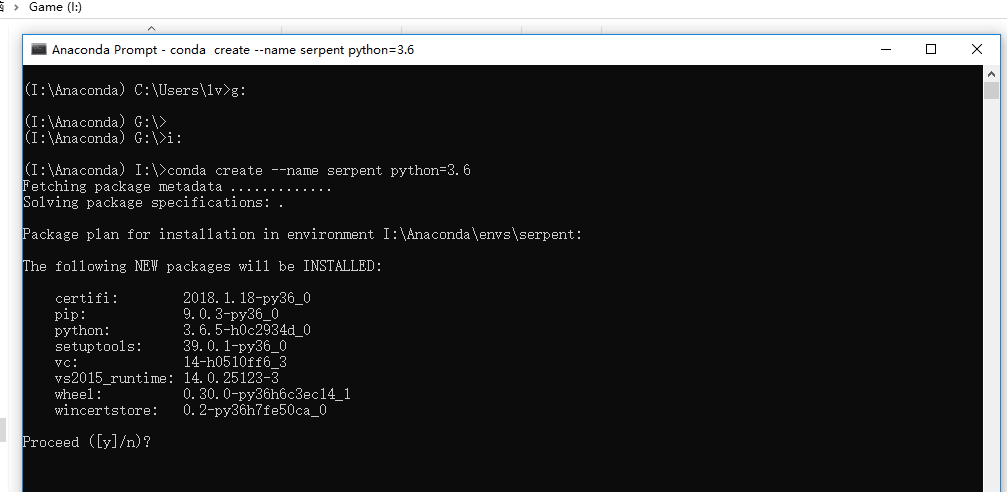Click the Anaconda Prompt title bar icon
Screen dimensions: 1007x492
39,49
